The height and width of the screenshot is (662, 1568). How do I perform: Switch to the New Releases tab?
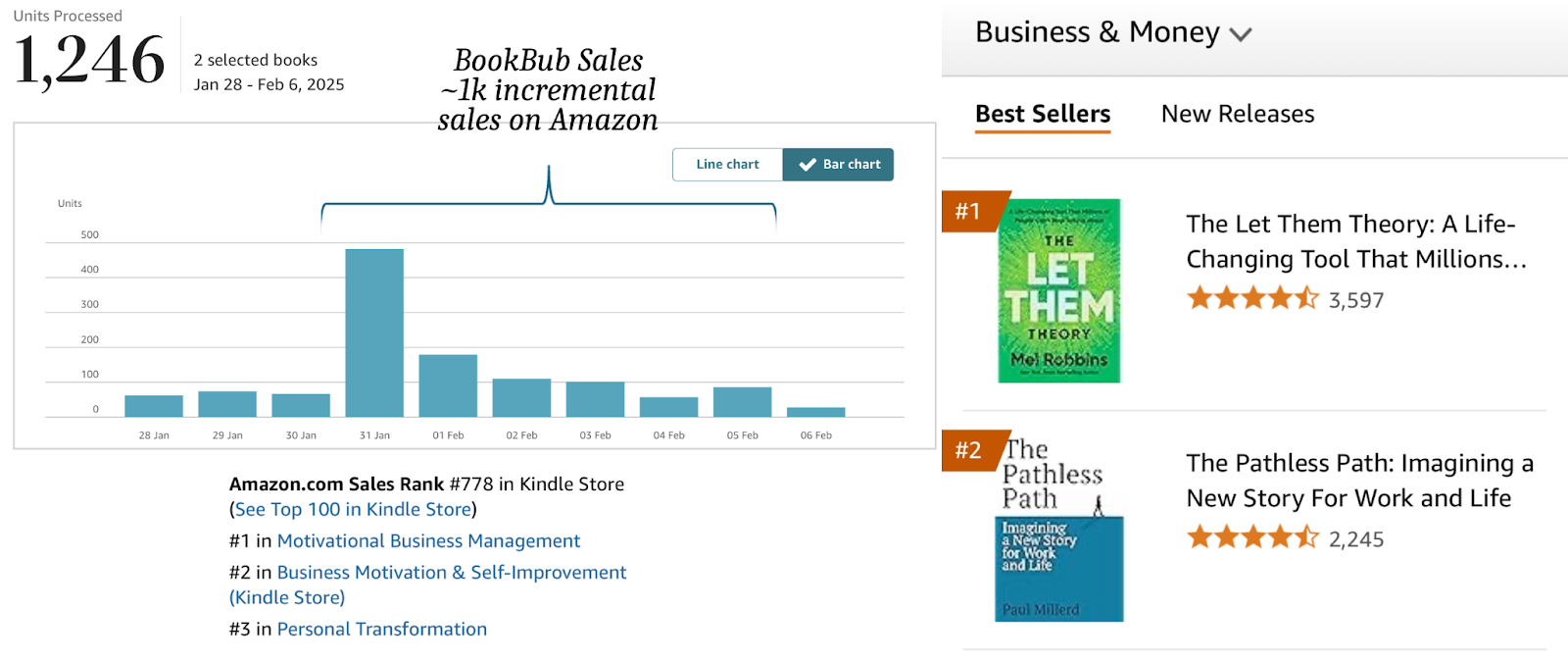pyautogui.click(x=1238, y=115)
